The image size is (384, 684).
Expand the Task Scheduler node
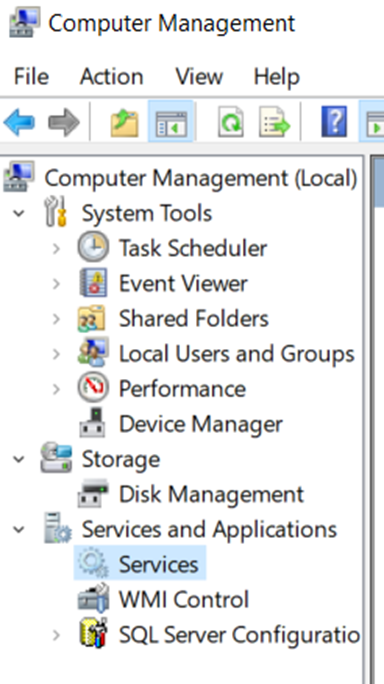(56, 249)
